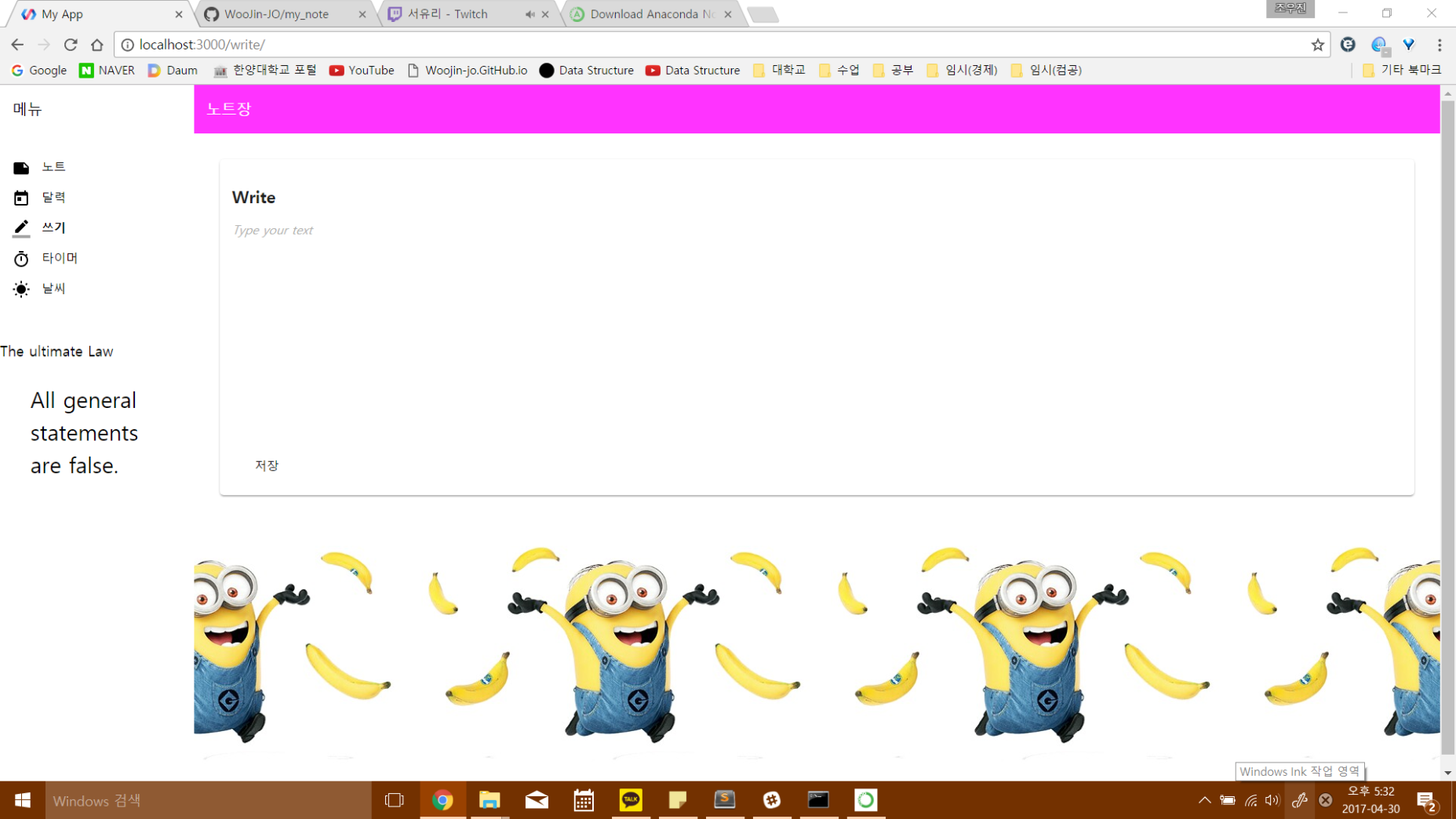Open the Windows Start menu
The image size is (1456, 819).
tap(23, 800)
